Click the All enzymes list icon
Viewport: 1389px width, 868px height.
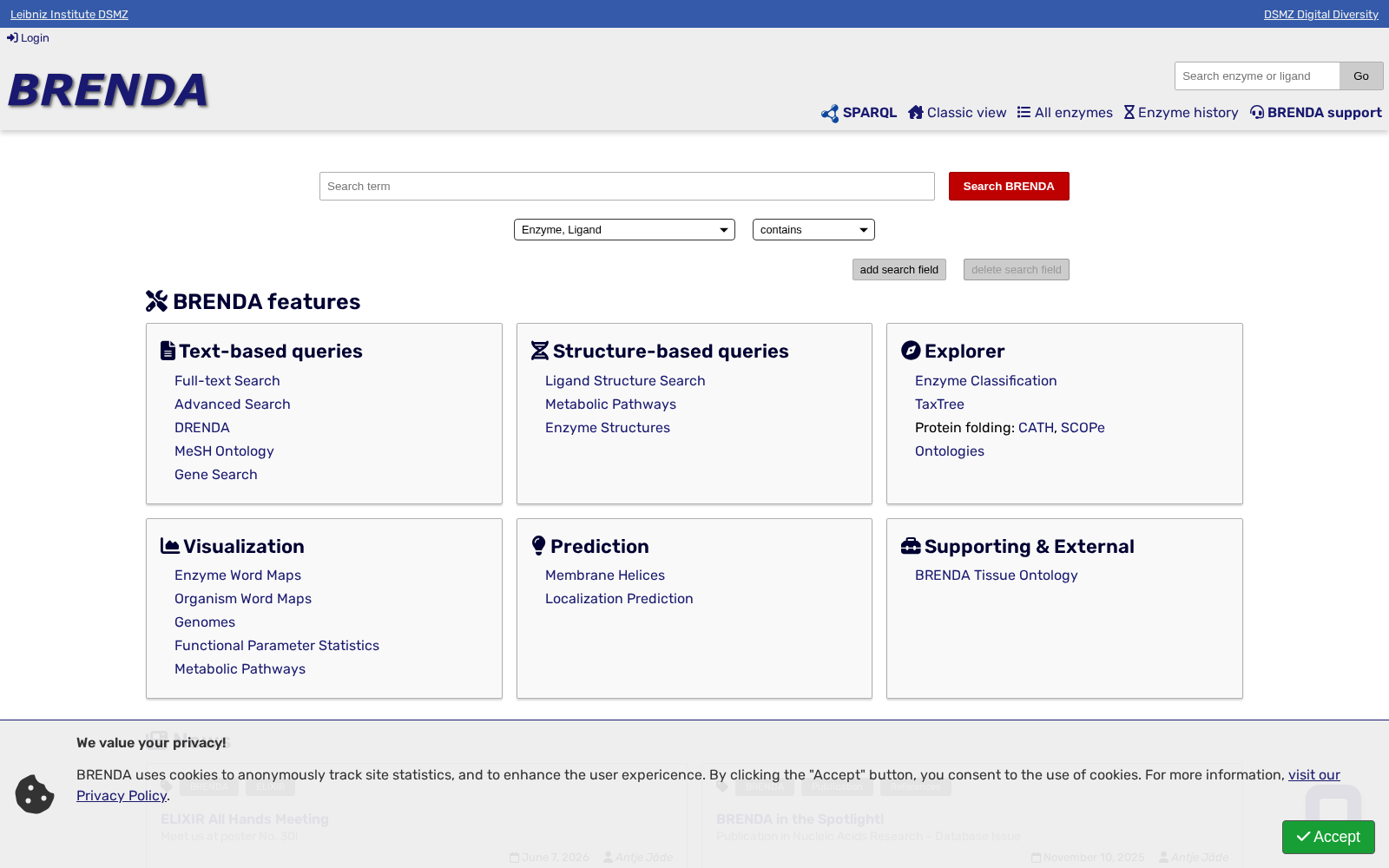pos(1024,113)
